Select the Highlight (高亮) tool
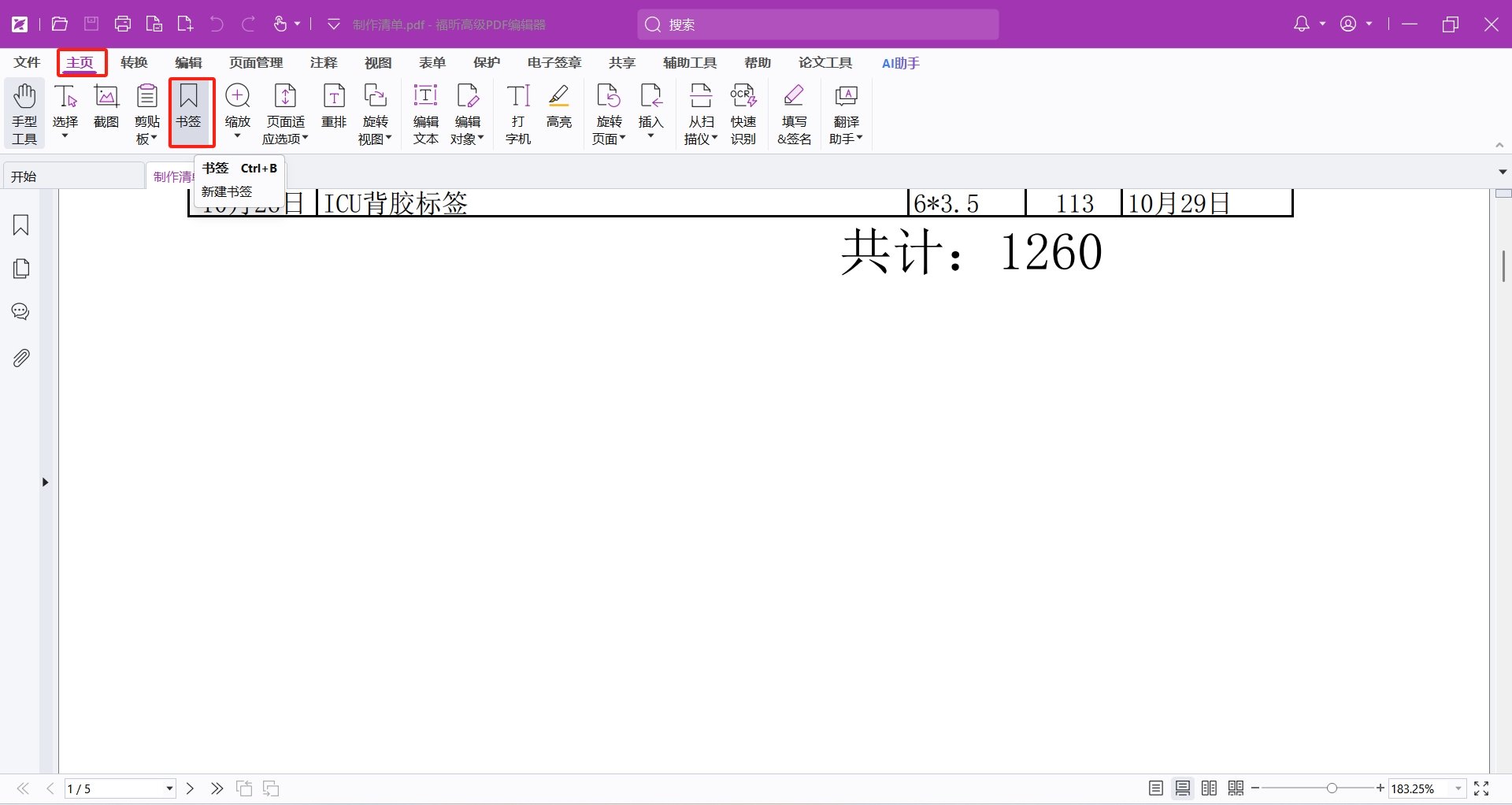This screenshot has height=805, width=1512. 559,106
